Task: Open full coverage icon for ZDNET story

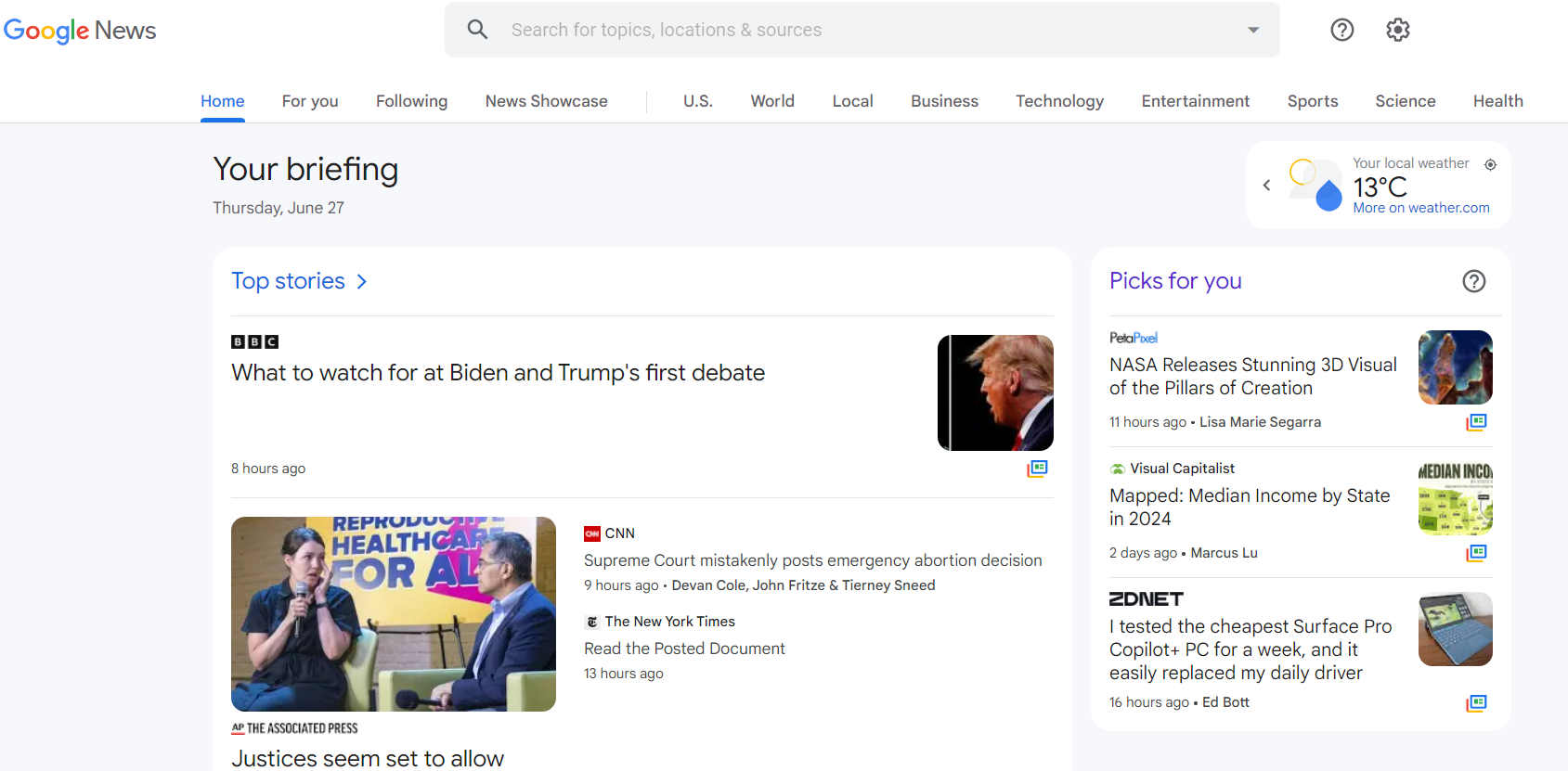Action: click(x=1476, y=702)
